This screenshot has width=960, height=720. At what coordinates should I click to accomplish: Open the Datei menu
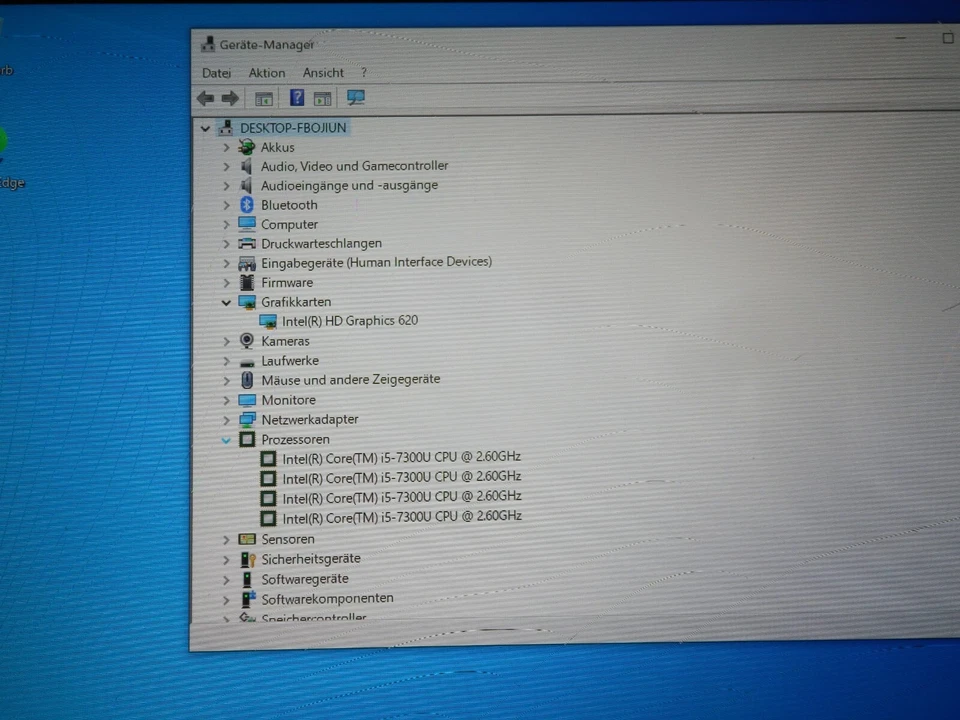pos(217,73)
